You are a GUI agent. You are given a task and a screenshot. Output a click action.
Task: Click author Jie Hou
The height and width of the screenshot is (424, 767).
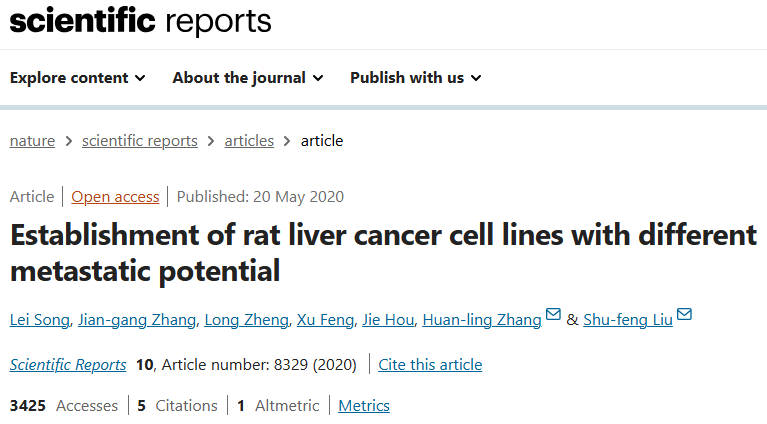pos(388,320)
